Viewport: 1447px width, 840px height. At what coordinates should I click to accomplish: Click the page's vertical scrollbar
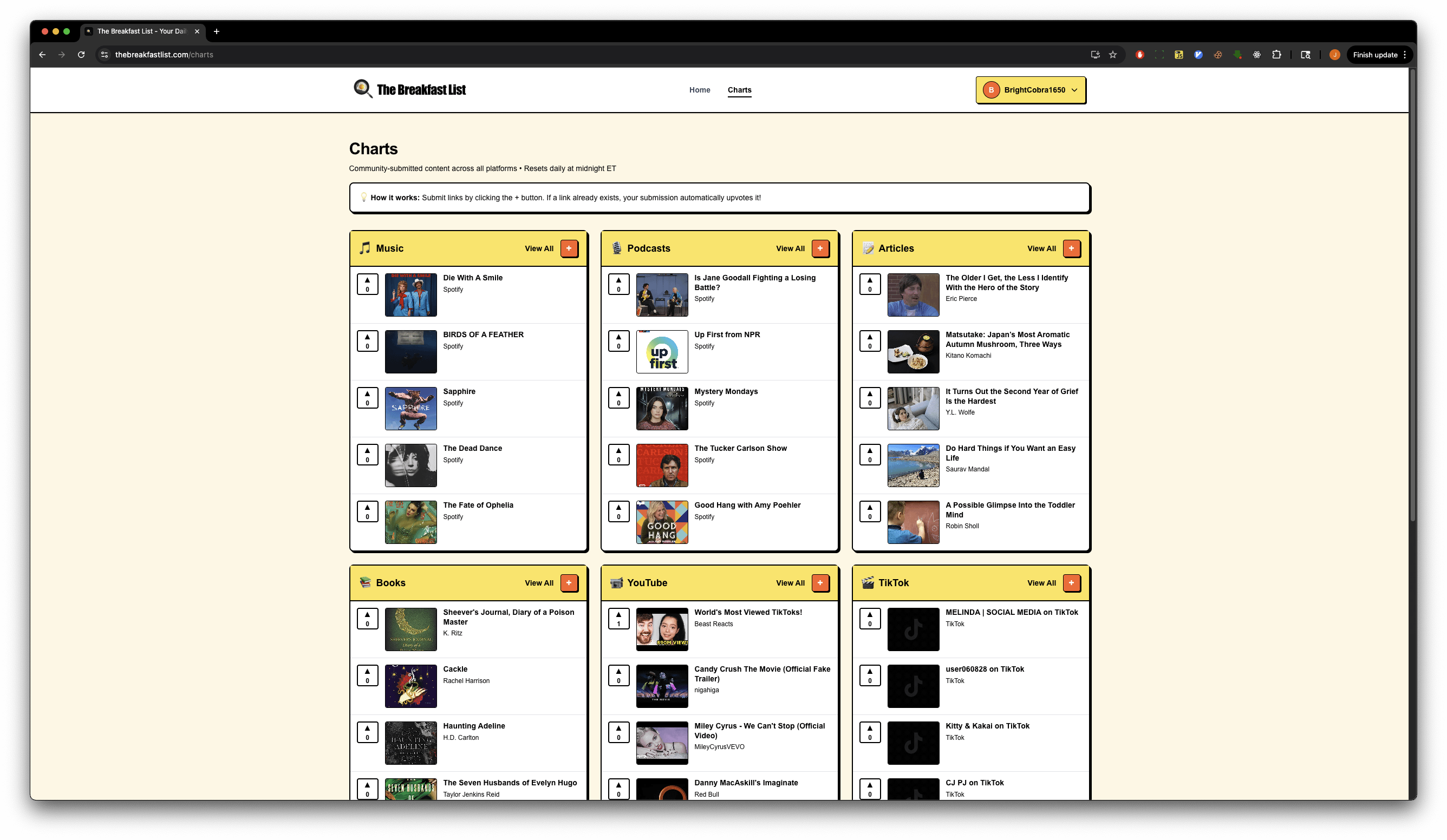tap(1412, 298)
